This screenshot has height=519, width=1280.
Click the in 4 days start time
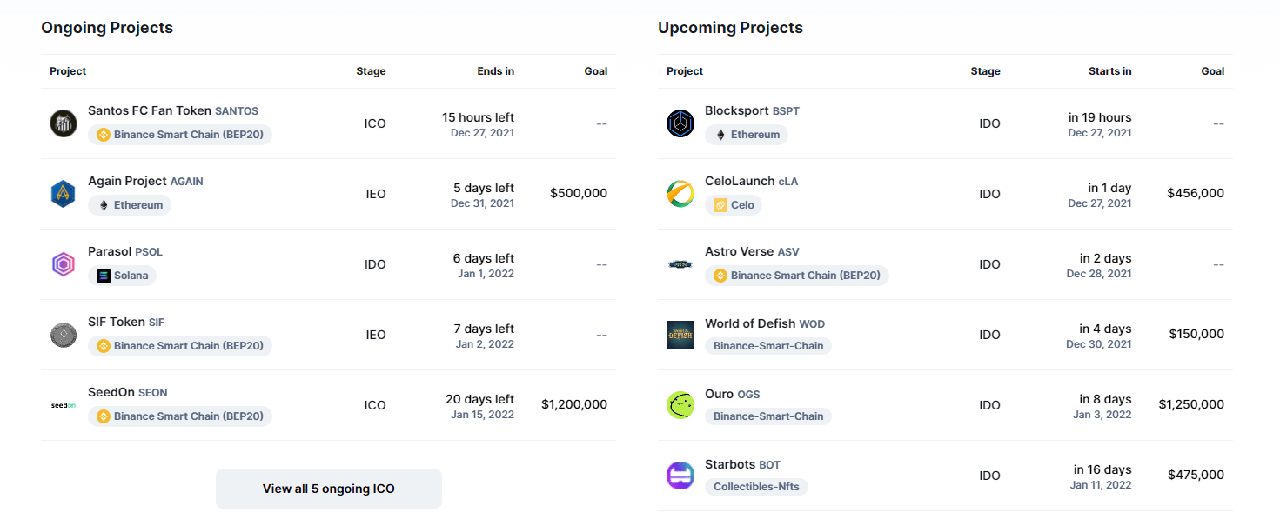(x=1106, y=328)
